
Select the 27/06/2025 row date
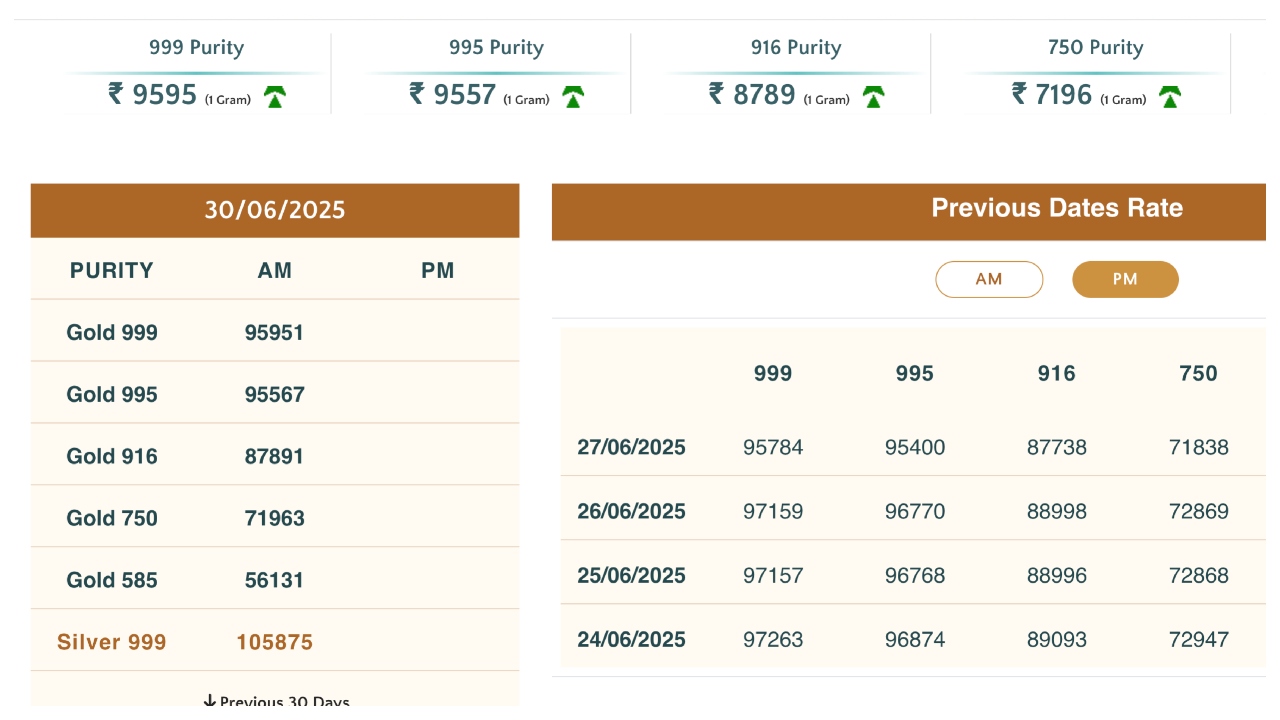click(631, 448)
